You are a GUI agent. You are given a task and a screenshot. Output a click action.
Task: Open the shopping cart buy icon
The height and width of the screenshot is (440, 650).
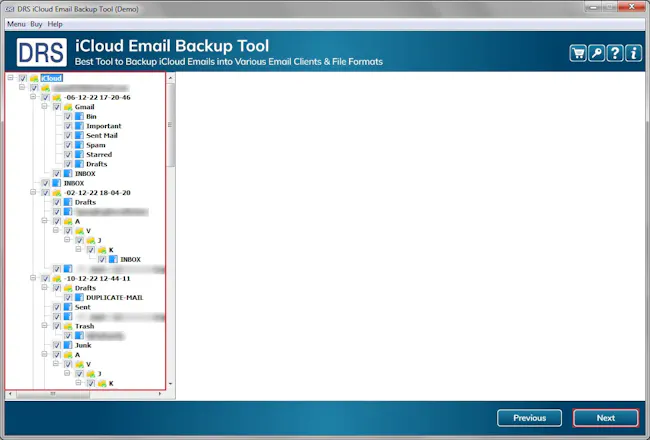pyautogui.click(x=578, y=53)
